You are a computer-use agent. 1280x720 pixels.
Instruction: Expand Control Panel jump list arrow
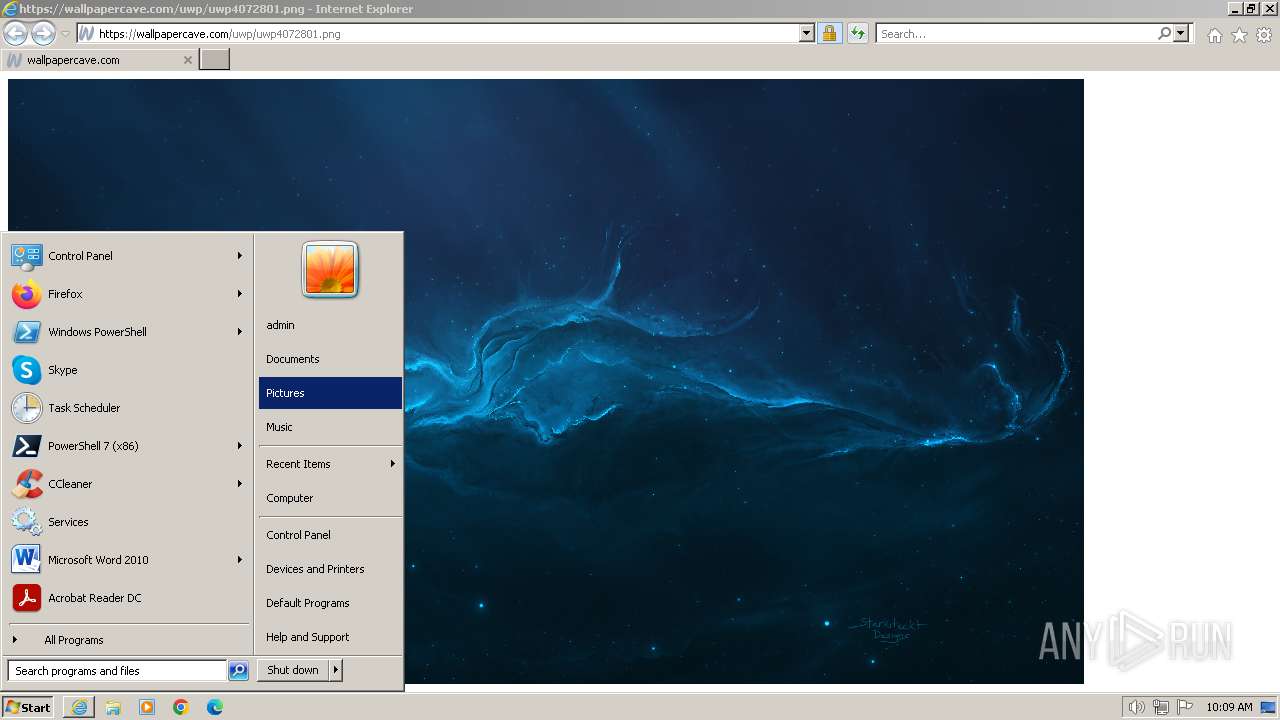click(240, 256)
